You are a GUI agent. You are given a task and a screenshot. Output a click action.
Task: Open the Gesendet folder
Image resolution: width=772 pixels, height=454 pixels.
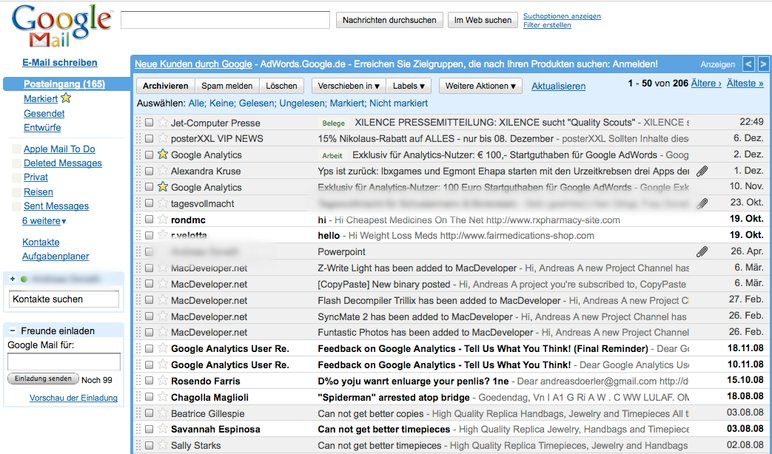[x=44, y=113]
